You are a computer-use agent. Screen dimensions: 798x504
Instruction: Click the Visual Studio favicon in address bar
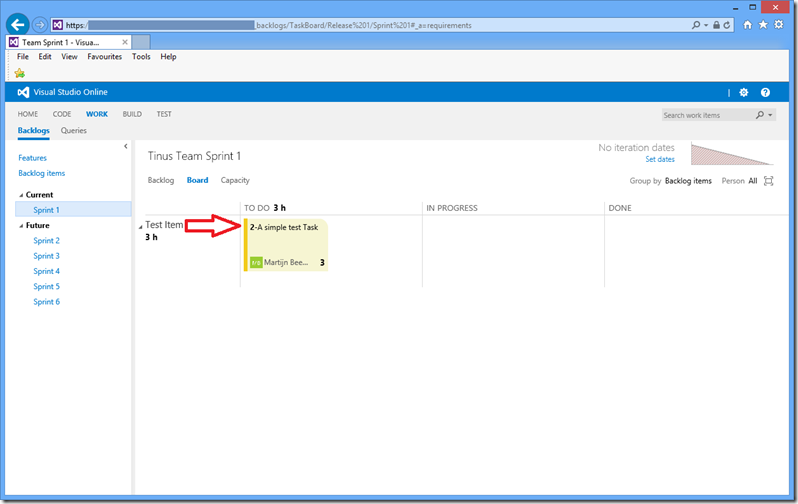(x=58, y=25)
